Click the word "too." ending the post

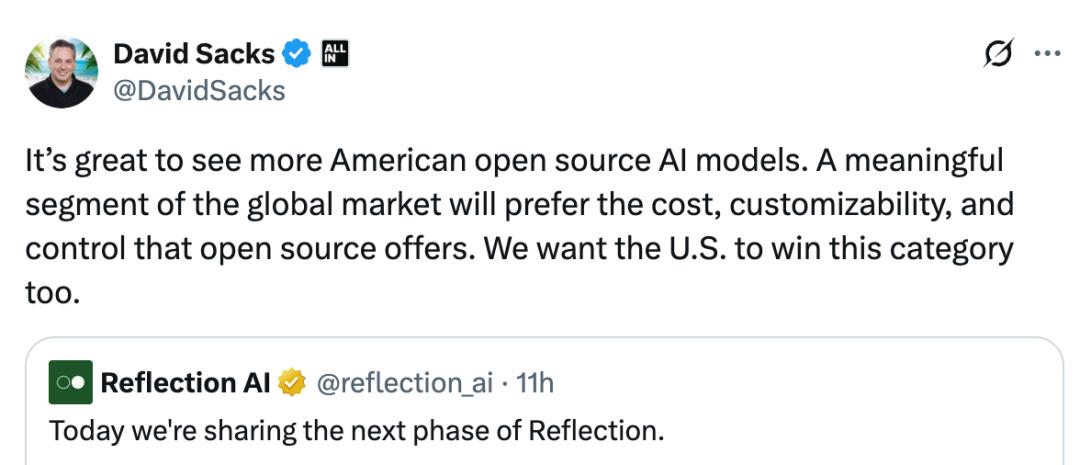pos(52,292)
